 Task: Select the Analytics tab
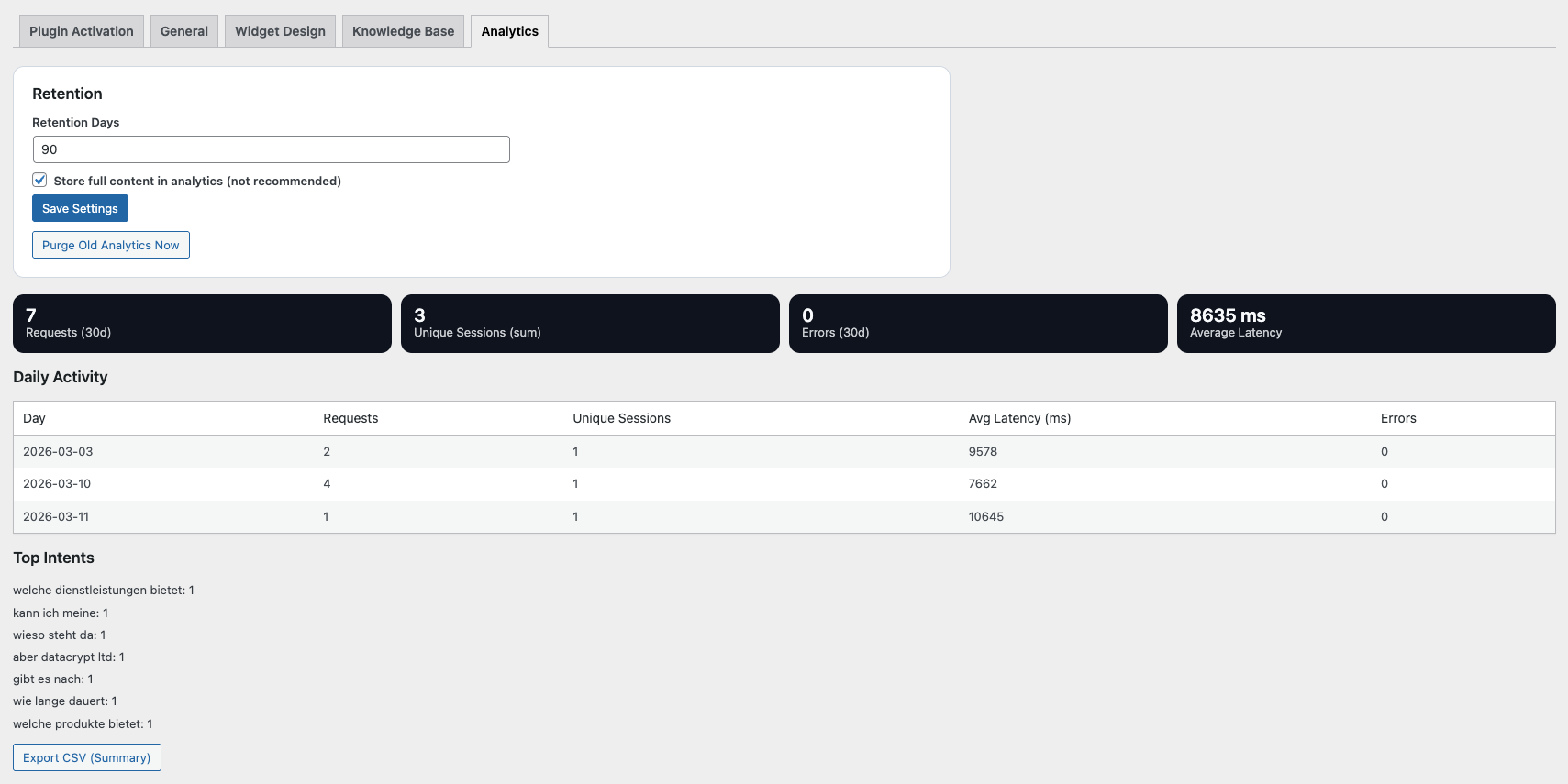click(509, 31)
